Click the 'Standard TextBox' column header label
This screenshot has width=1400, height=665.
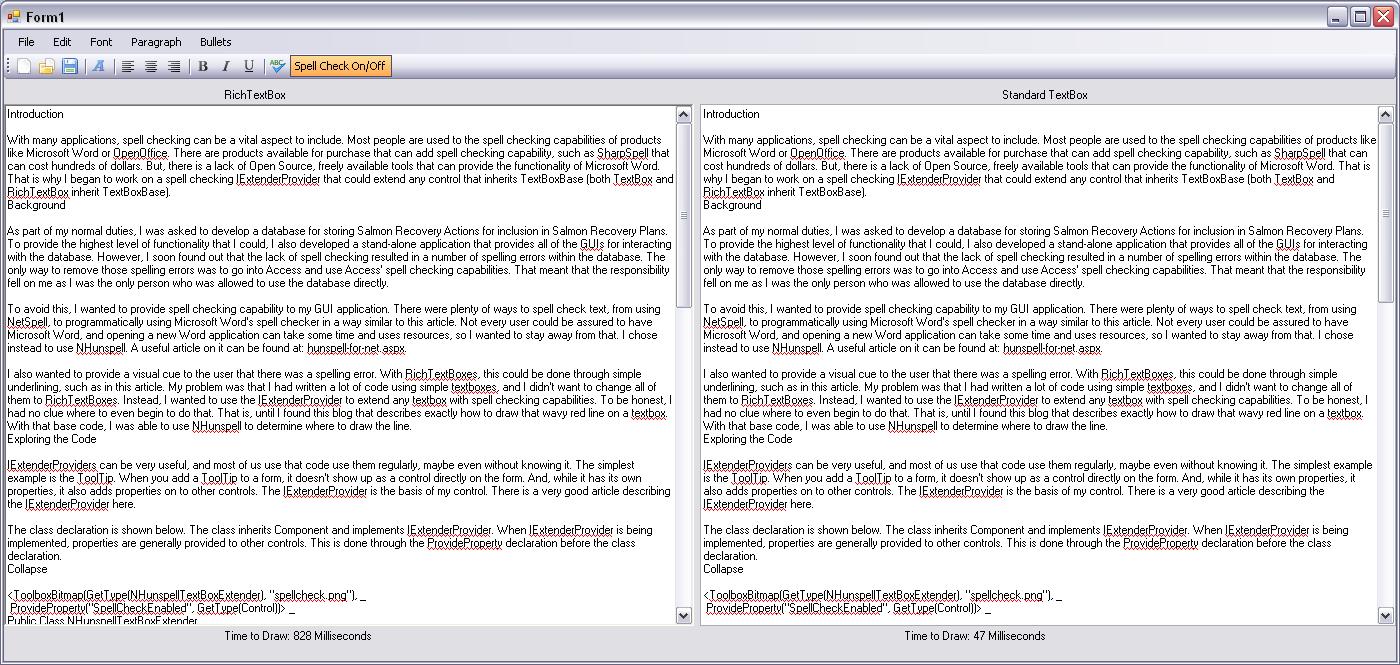point(1045,95)
